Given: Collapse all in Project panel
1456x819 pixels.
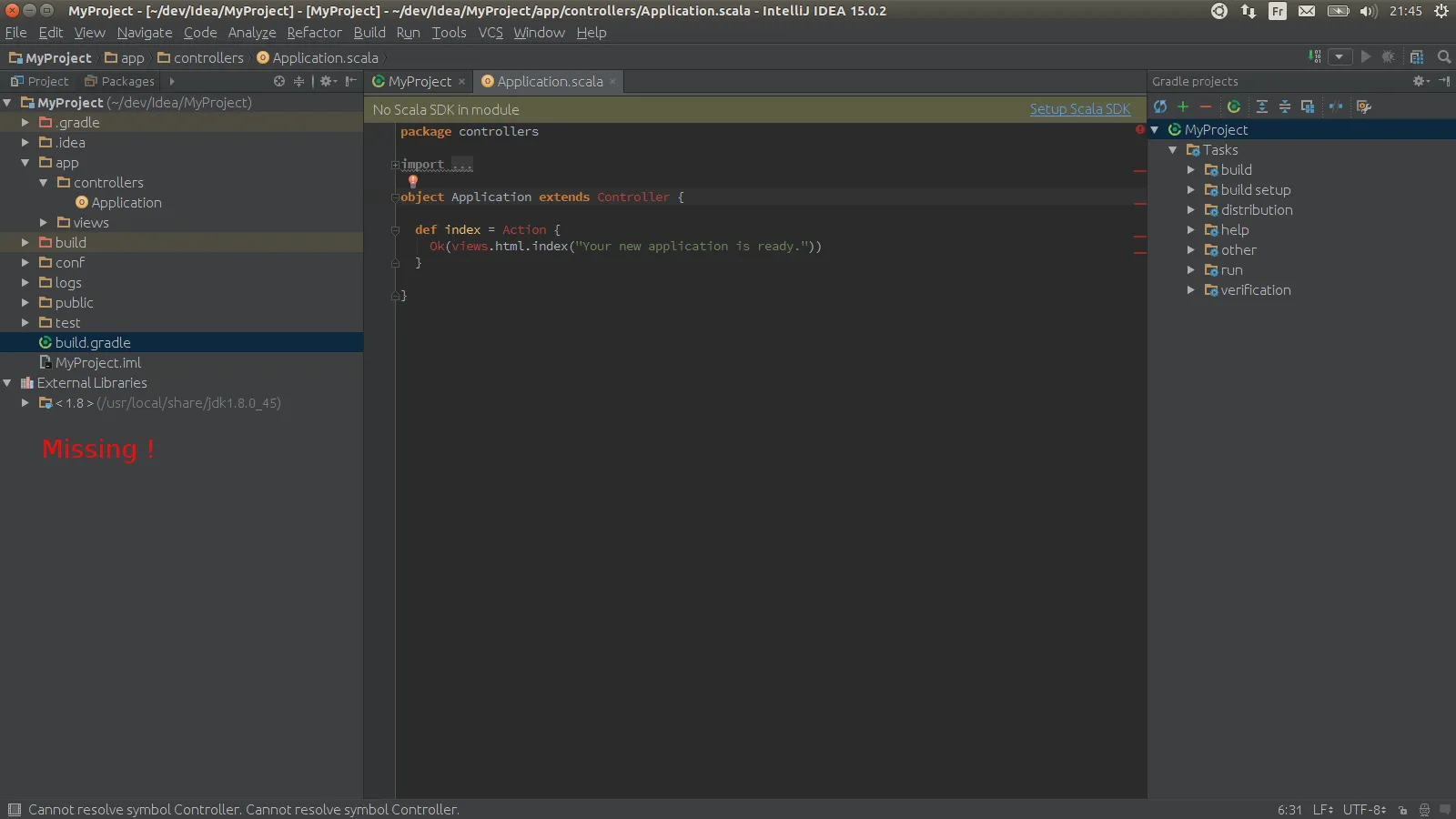Looking at the screenshot, I should [298, 81].
